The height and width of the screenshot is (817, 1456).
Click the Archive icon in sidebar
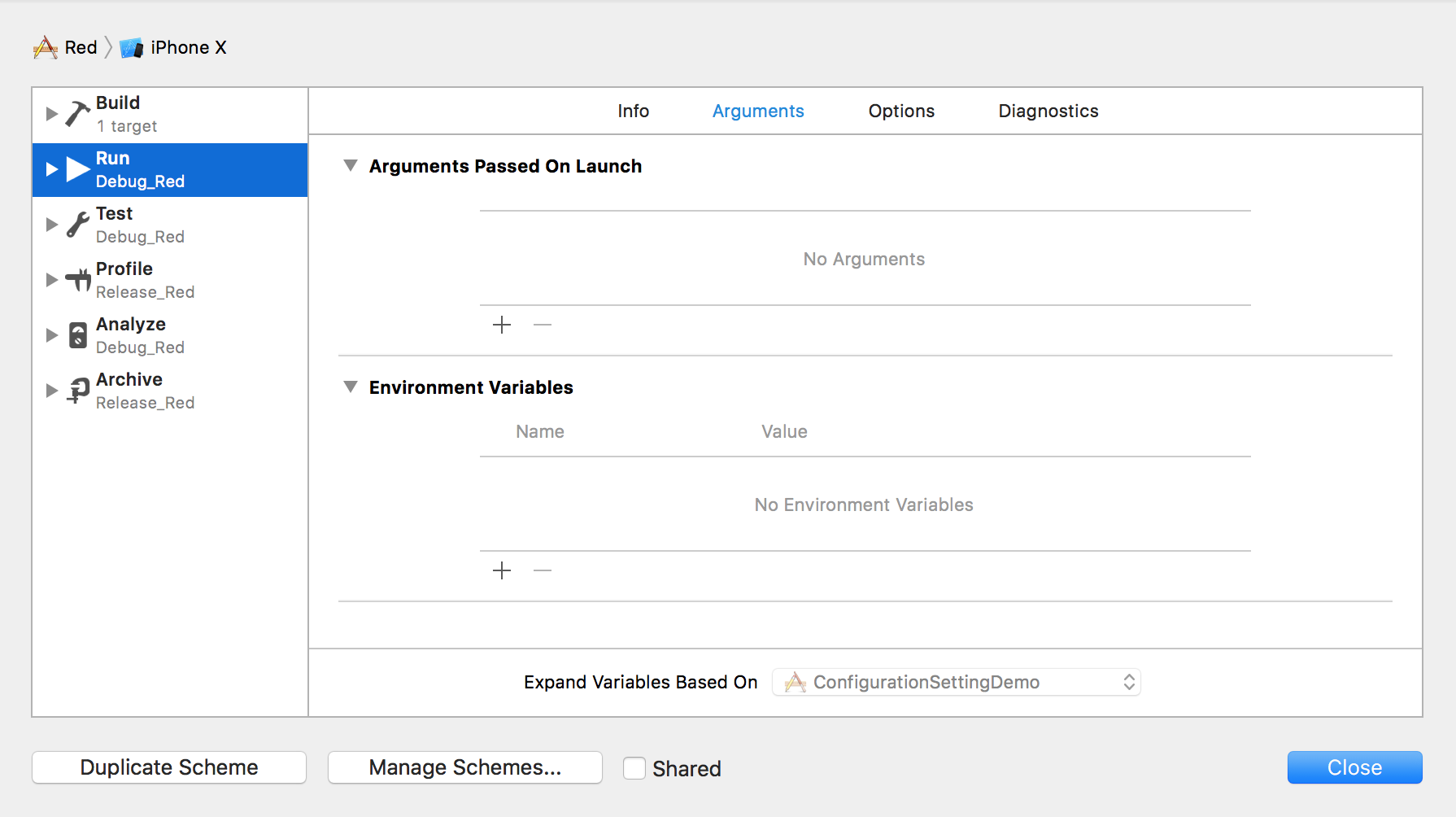78,391
